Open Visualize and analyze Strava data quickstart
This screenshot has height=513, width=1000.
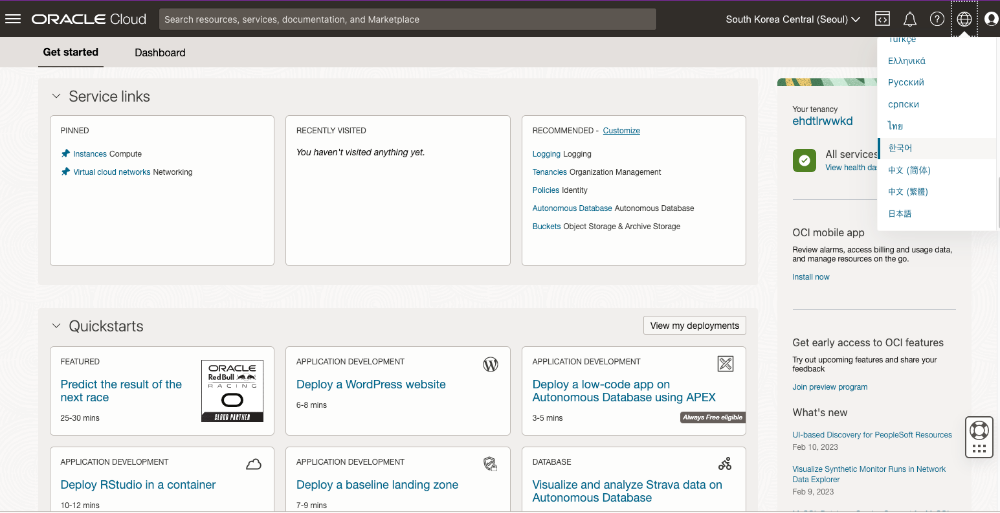click(627, 491)
